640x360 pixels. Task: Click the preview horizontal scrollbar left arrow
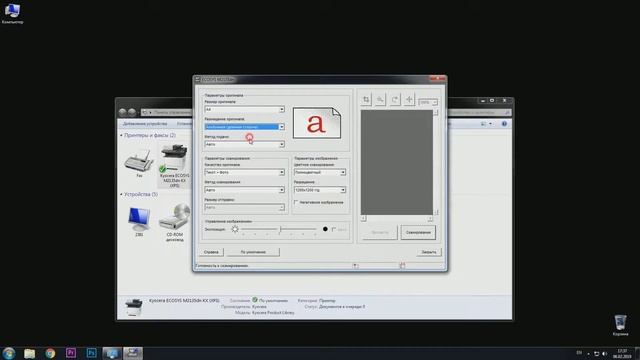click(363, 219)
